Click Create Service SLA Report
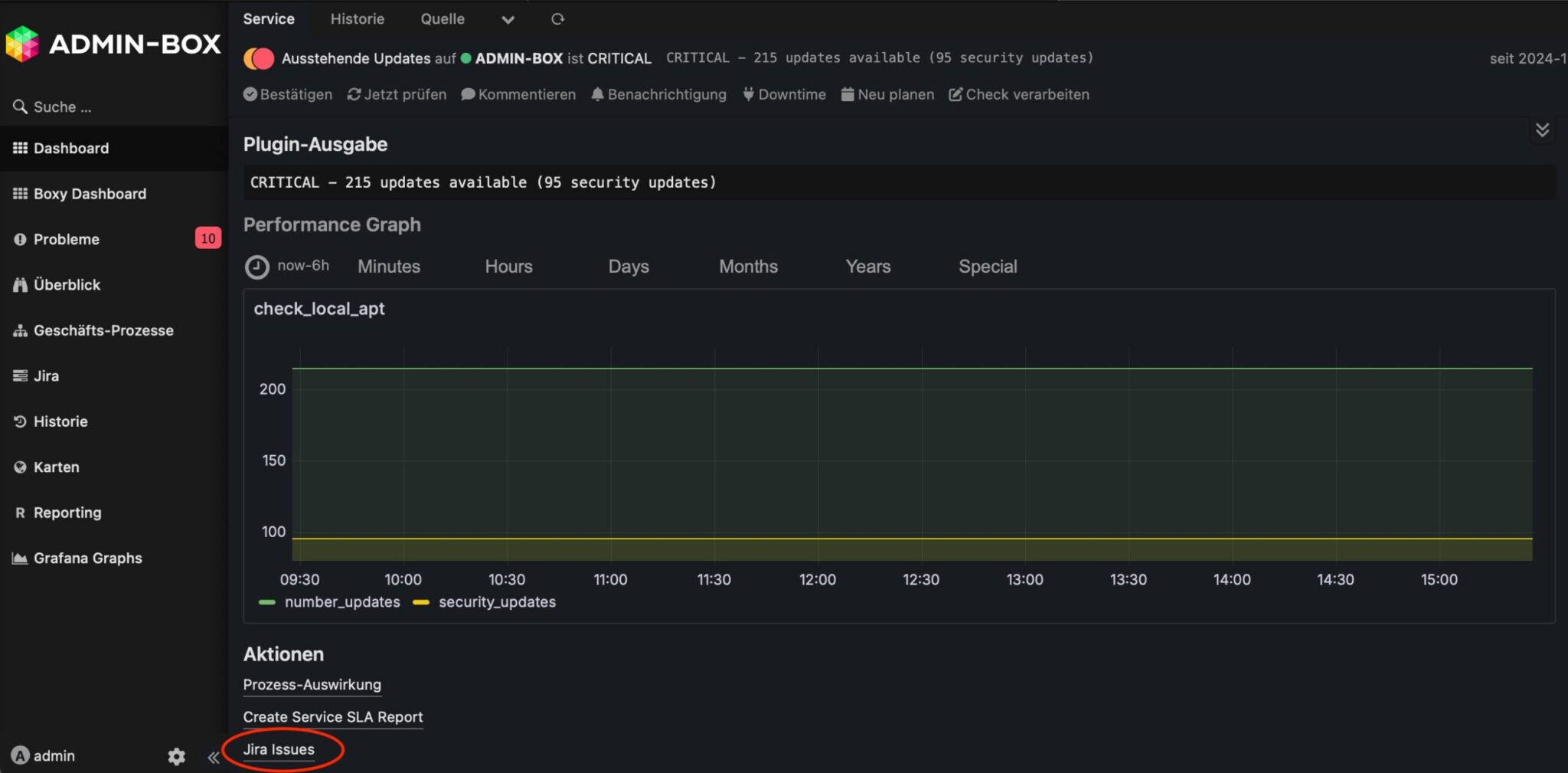 point(333,717)
